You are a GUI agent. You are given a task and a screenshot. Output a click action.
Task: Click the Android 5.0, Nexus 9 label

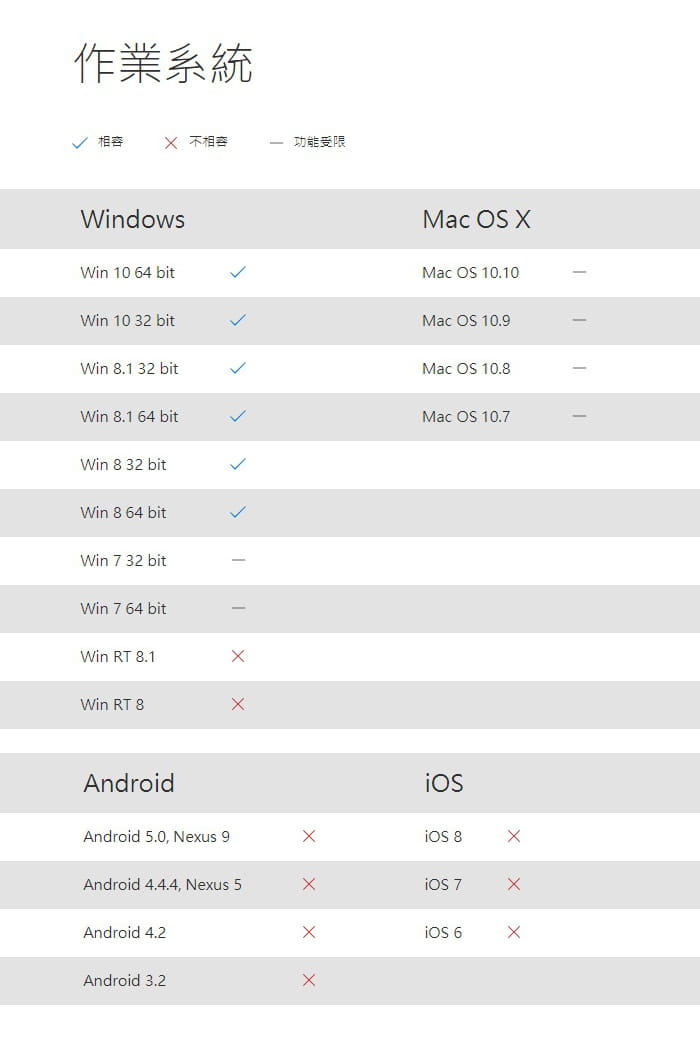pyautogui.click(x=157, y=837)
